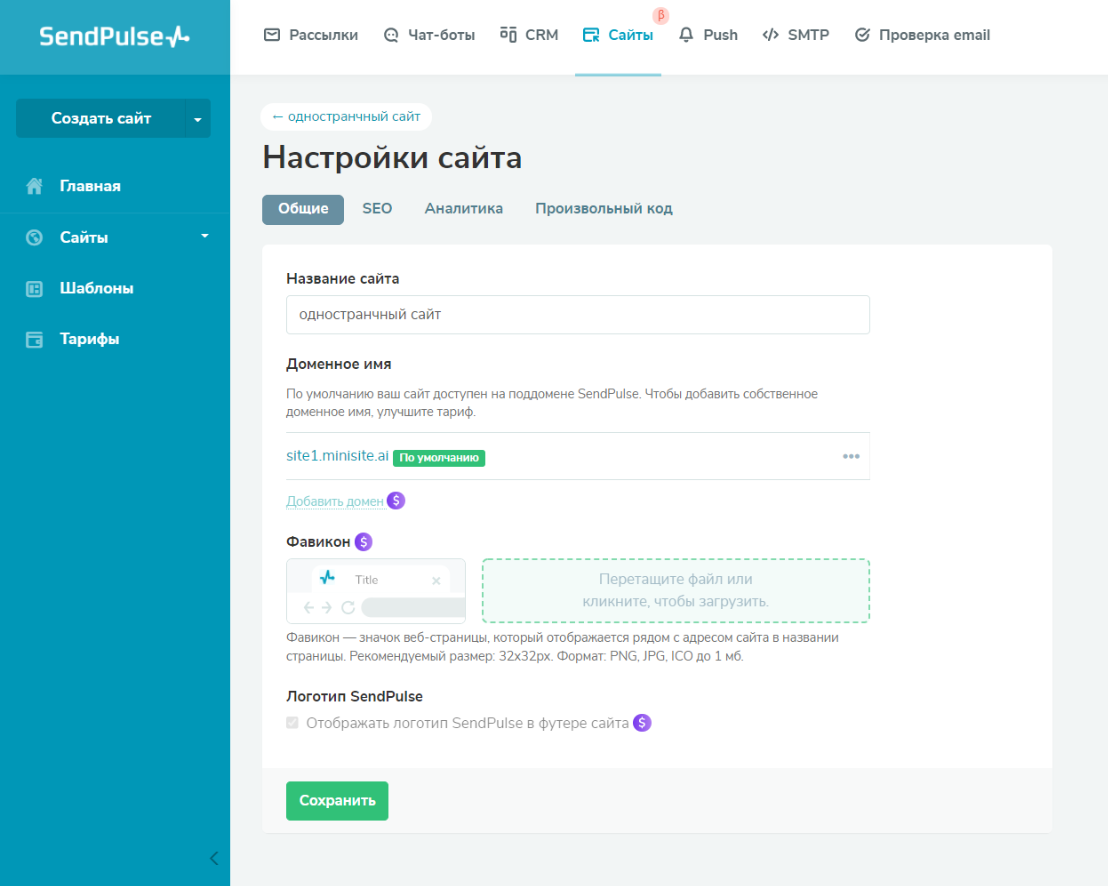Open the site1.minisite.ai domain link
This screenshot has width=1108, height=886.
coord(337,456)
